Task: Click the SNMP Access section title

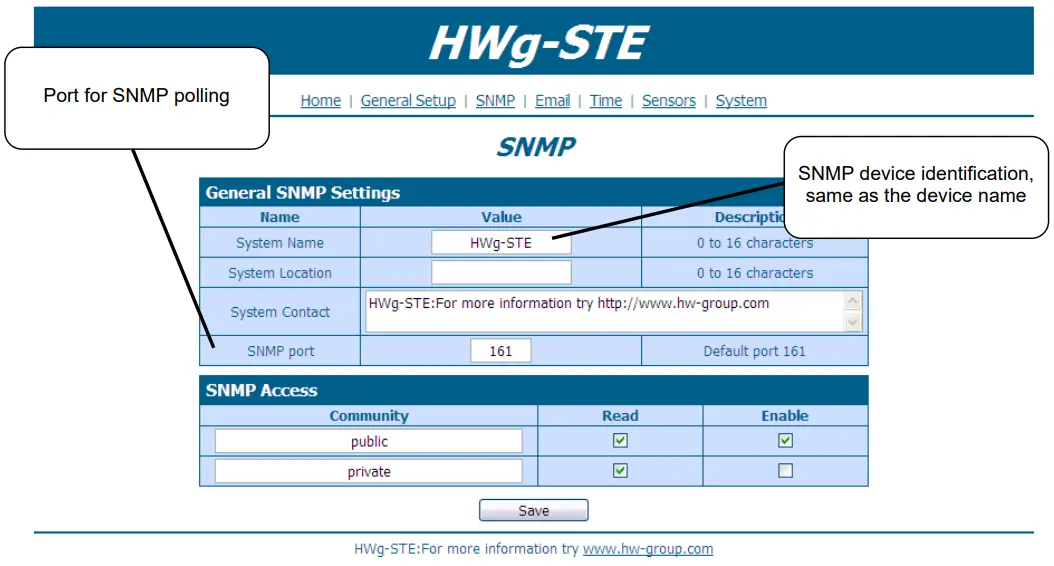Action: (261, 391)
